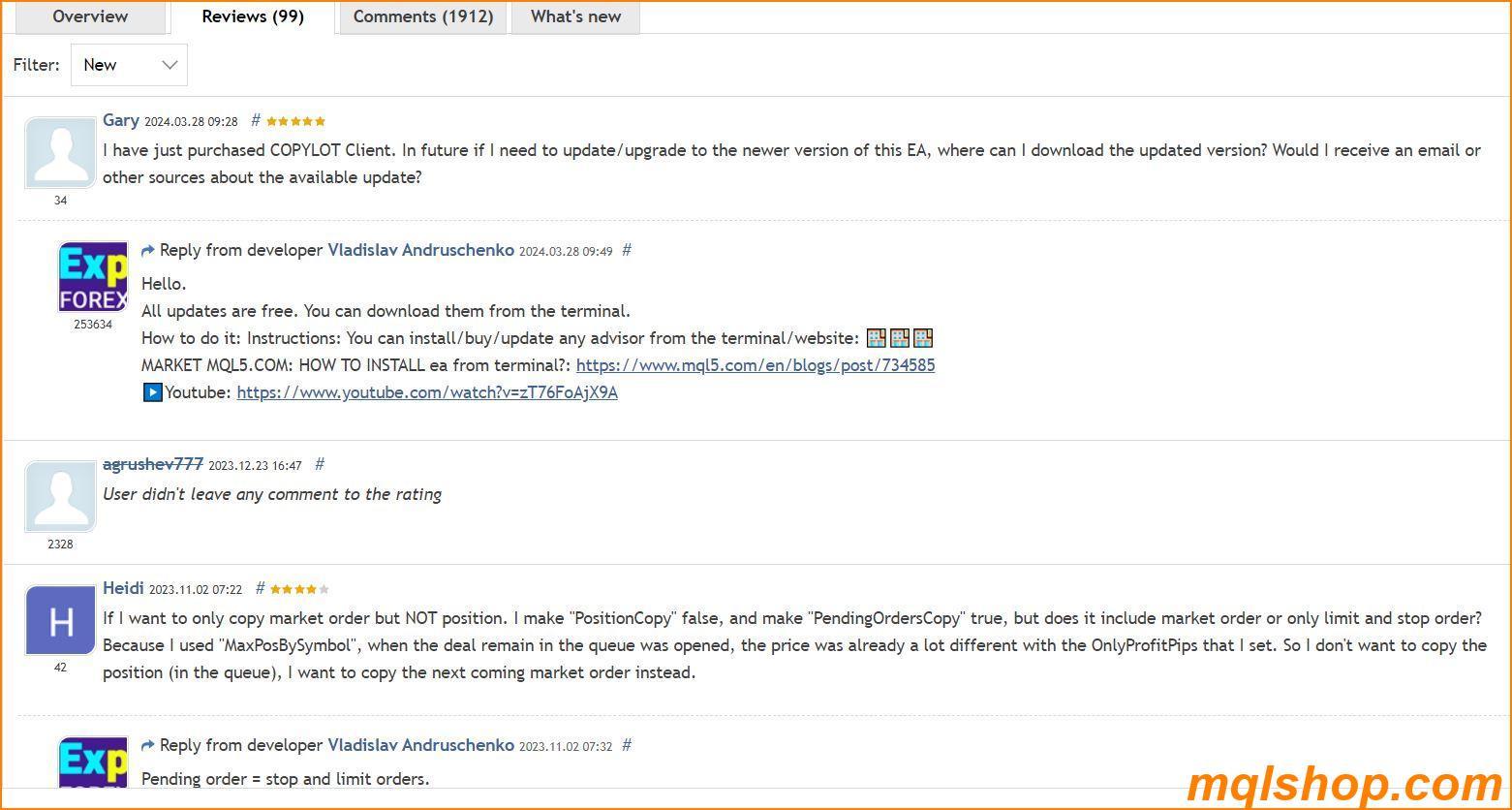Image resolution: width=1512 pixels, height=810 pixels.
Task: Click Heidi's blue "H" avatar
Action: click(60, 620)
